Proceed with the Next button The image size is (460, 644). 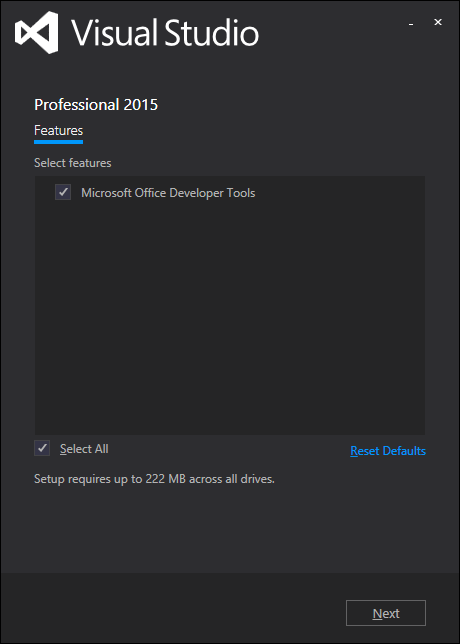pyautogui.click(x=386, y=613)
